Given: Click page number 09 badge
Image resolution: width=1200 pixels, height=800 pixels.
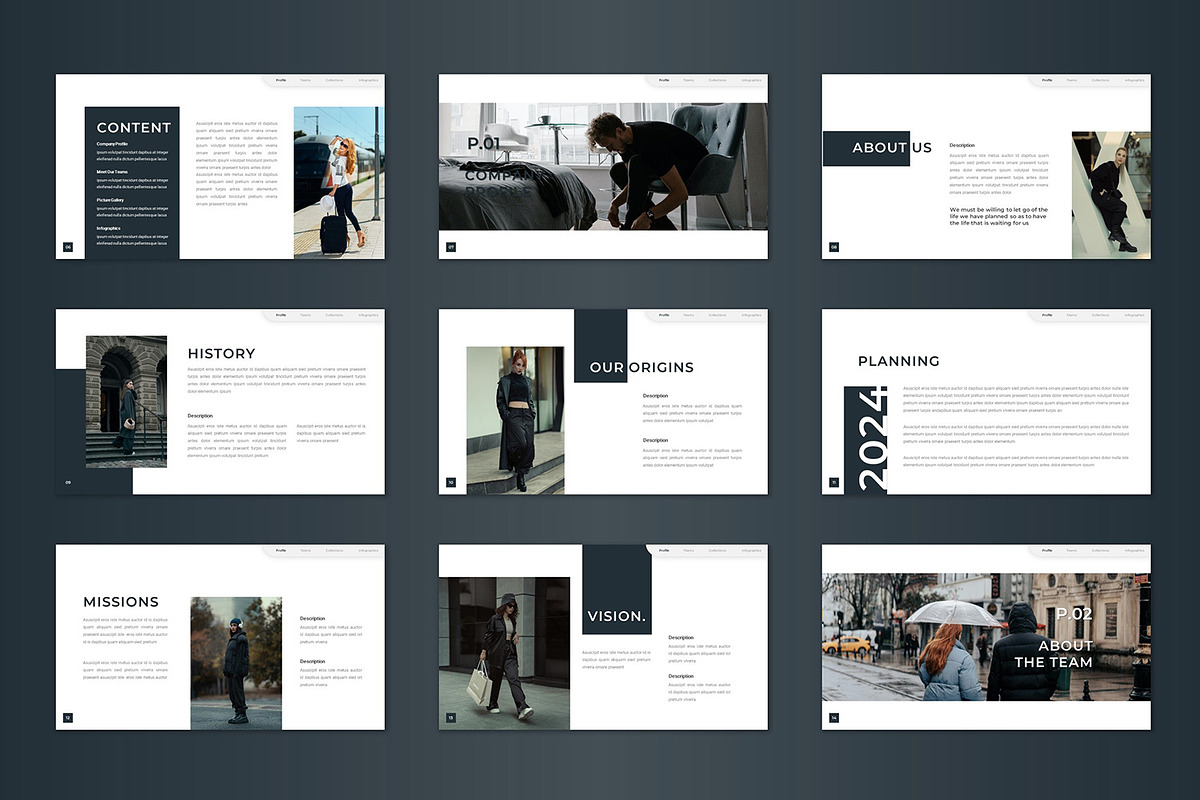Looking at the screenshot, I should [x=68, y=482].
